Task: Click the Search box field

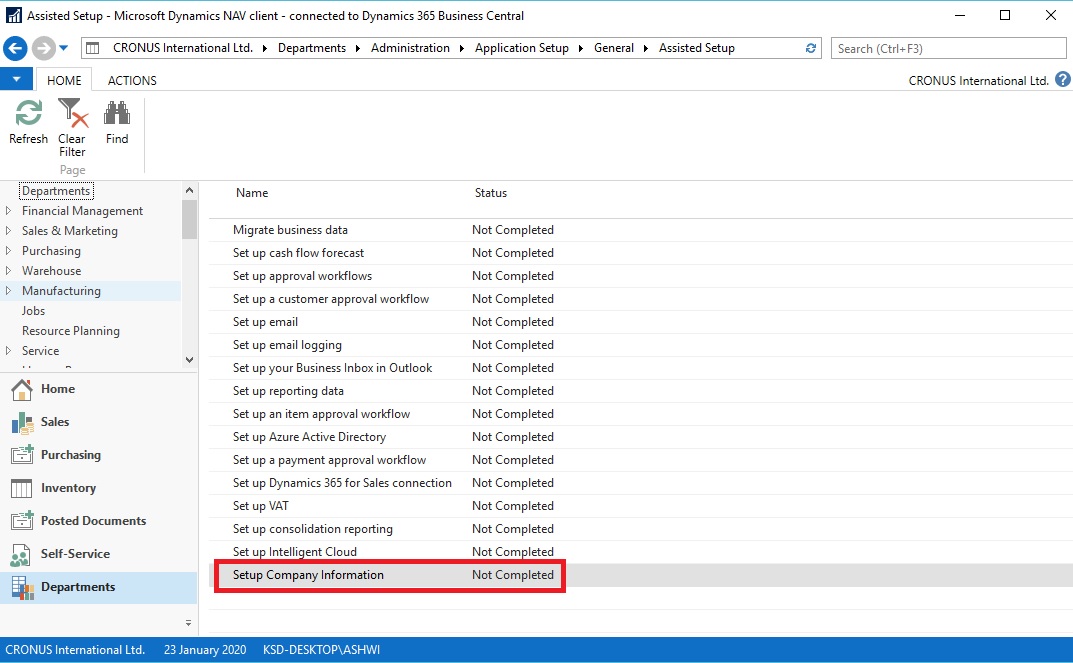Action: tap(948, 48)
